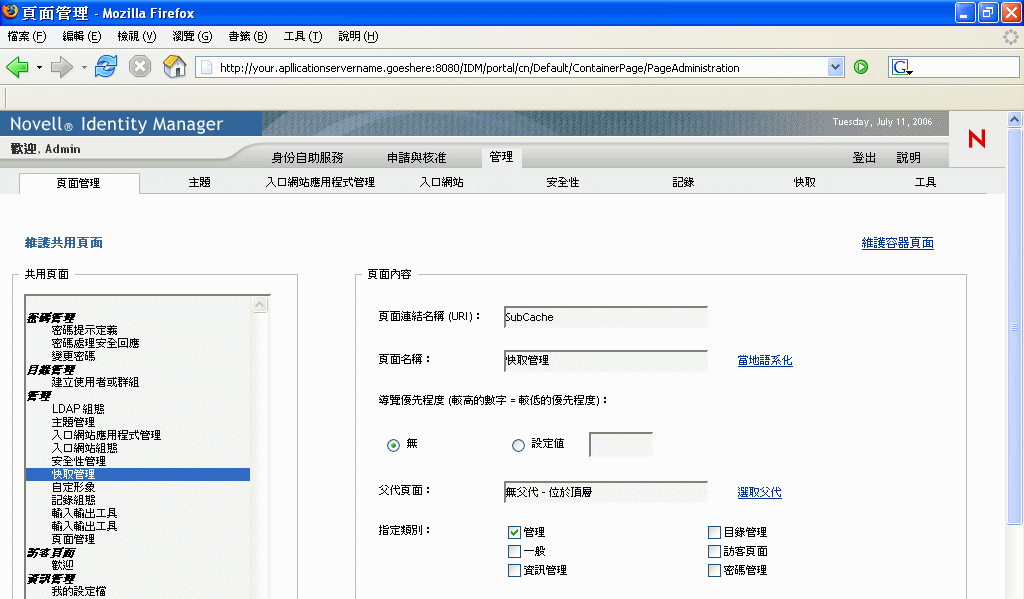Click the Reload page icon
This screenshot has height=599, width=1024.
(x=106, y=67)
